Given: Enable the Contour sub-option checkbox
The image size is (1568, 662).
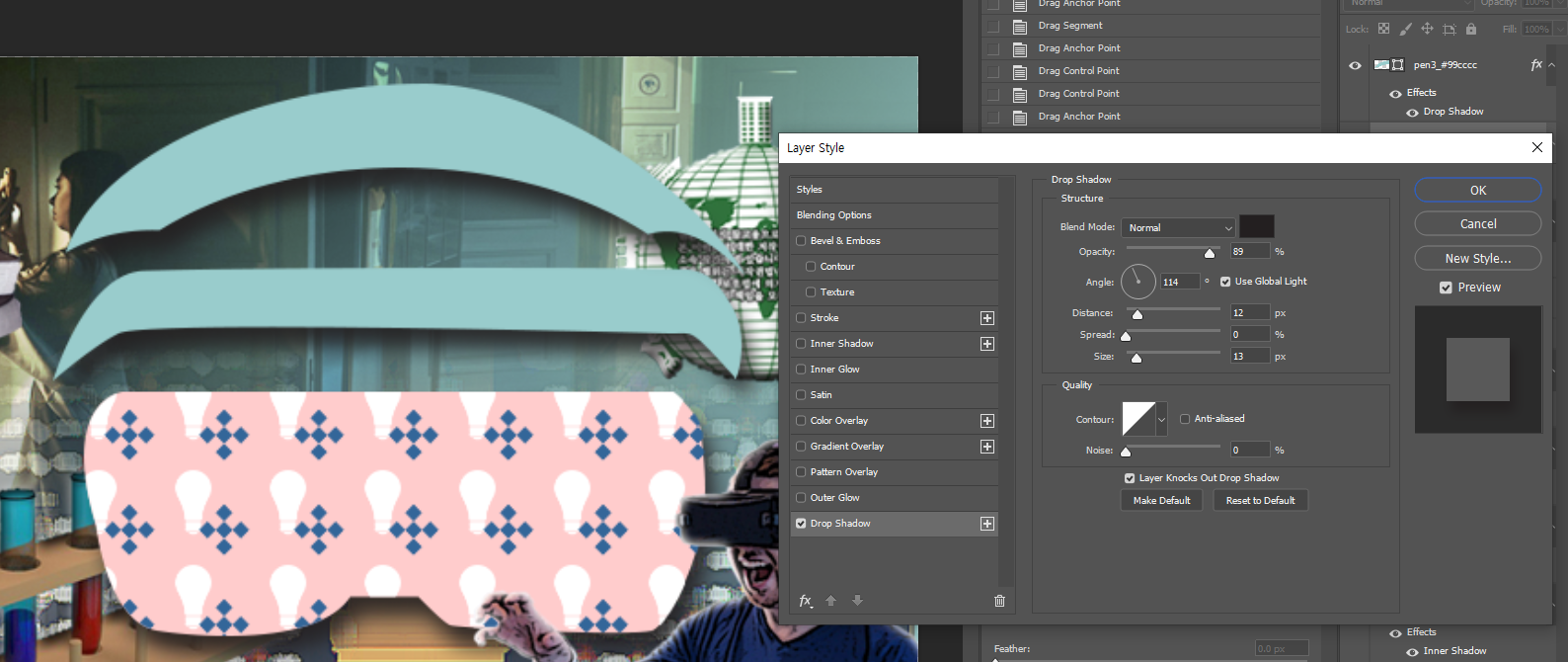Looking at the screenshot, I should pyautogui.click(x=811, y=267).
